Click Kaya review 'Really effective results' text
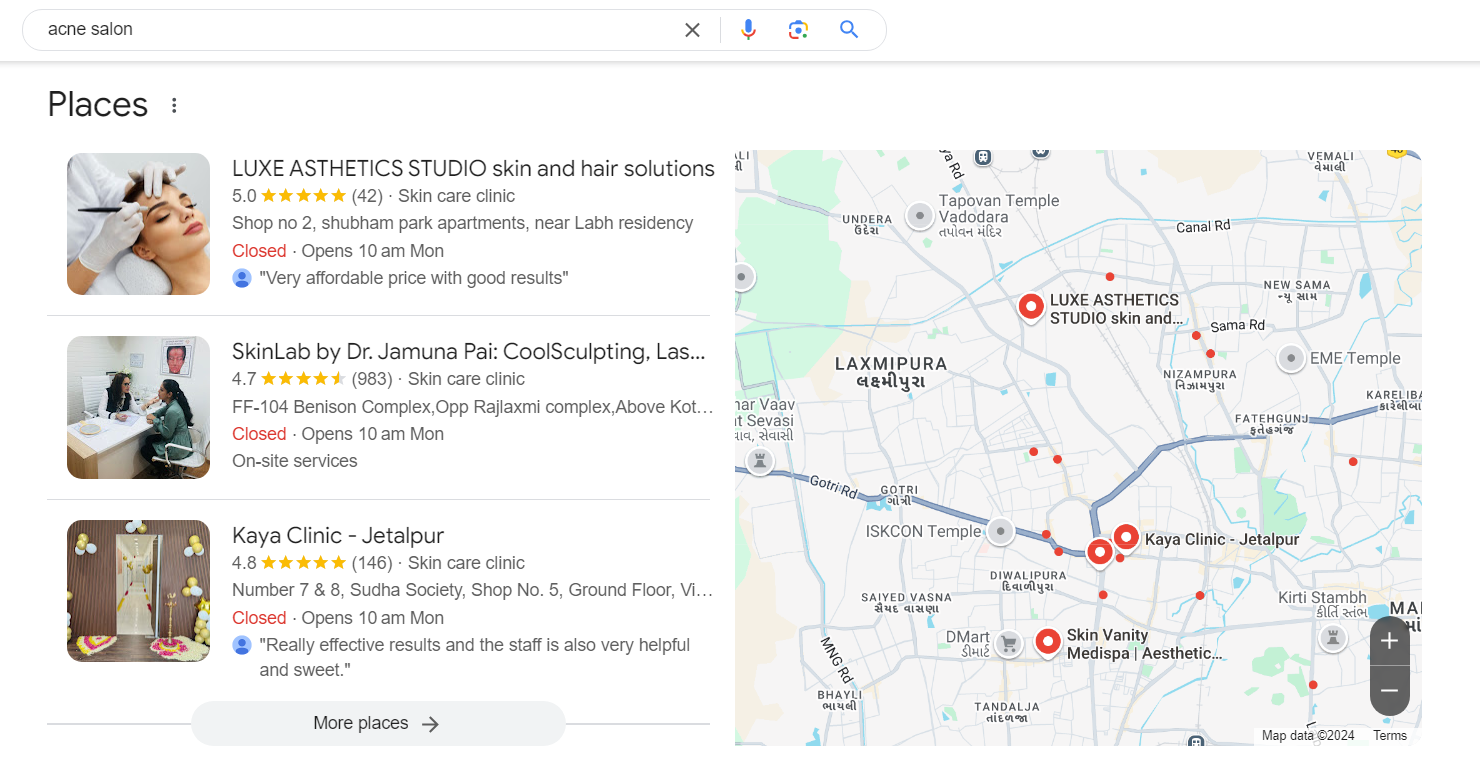The width and height of the screenshot is (1480, 765). tap(475, 657)
